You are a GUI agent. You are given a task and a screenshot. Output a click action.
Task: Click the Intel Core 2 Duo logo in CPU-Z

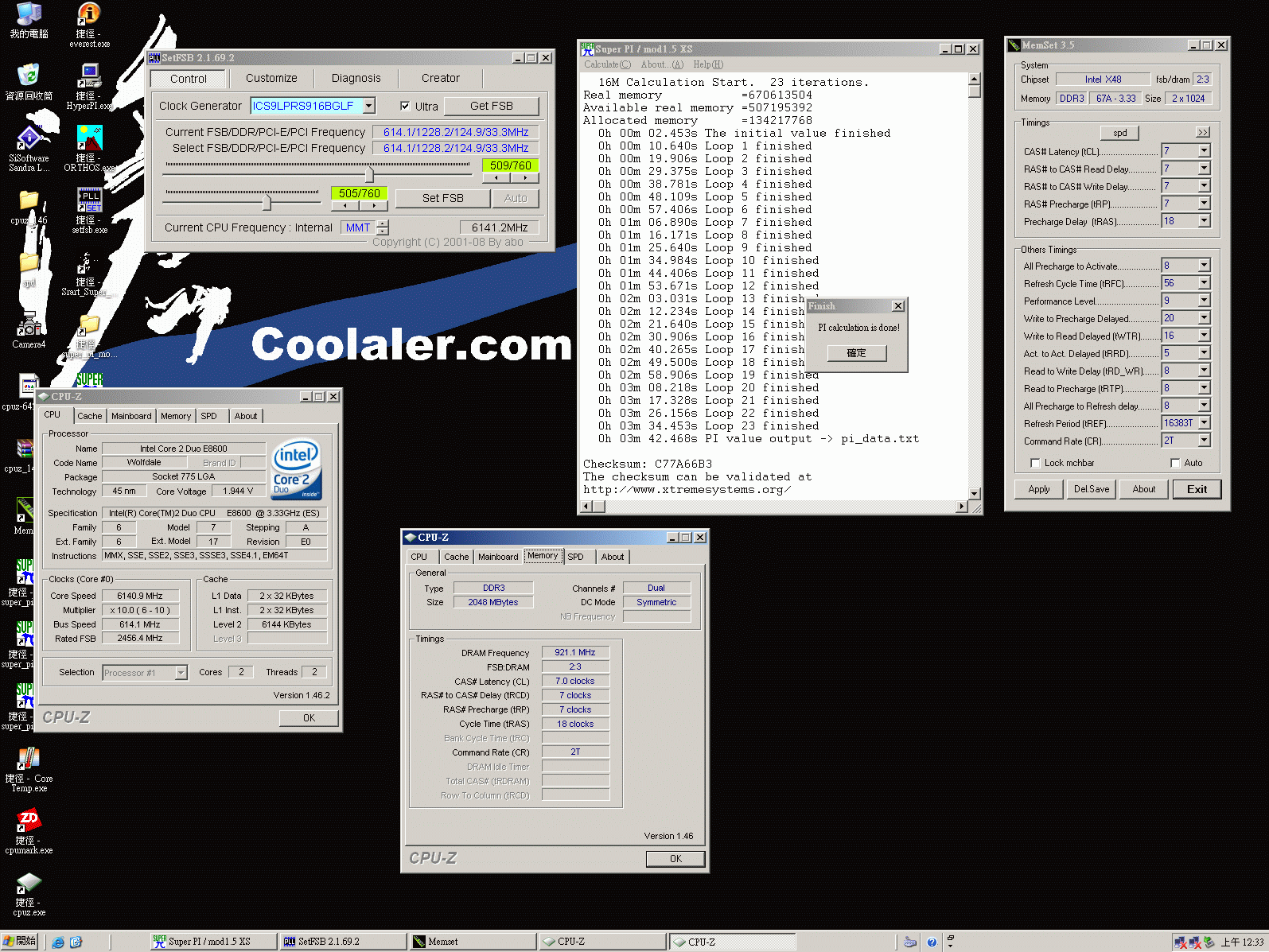click(x=297, y=470)
